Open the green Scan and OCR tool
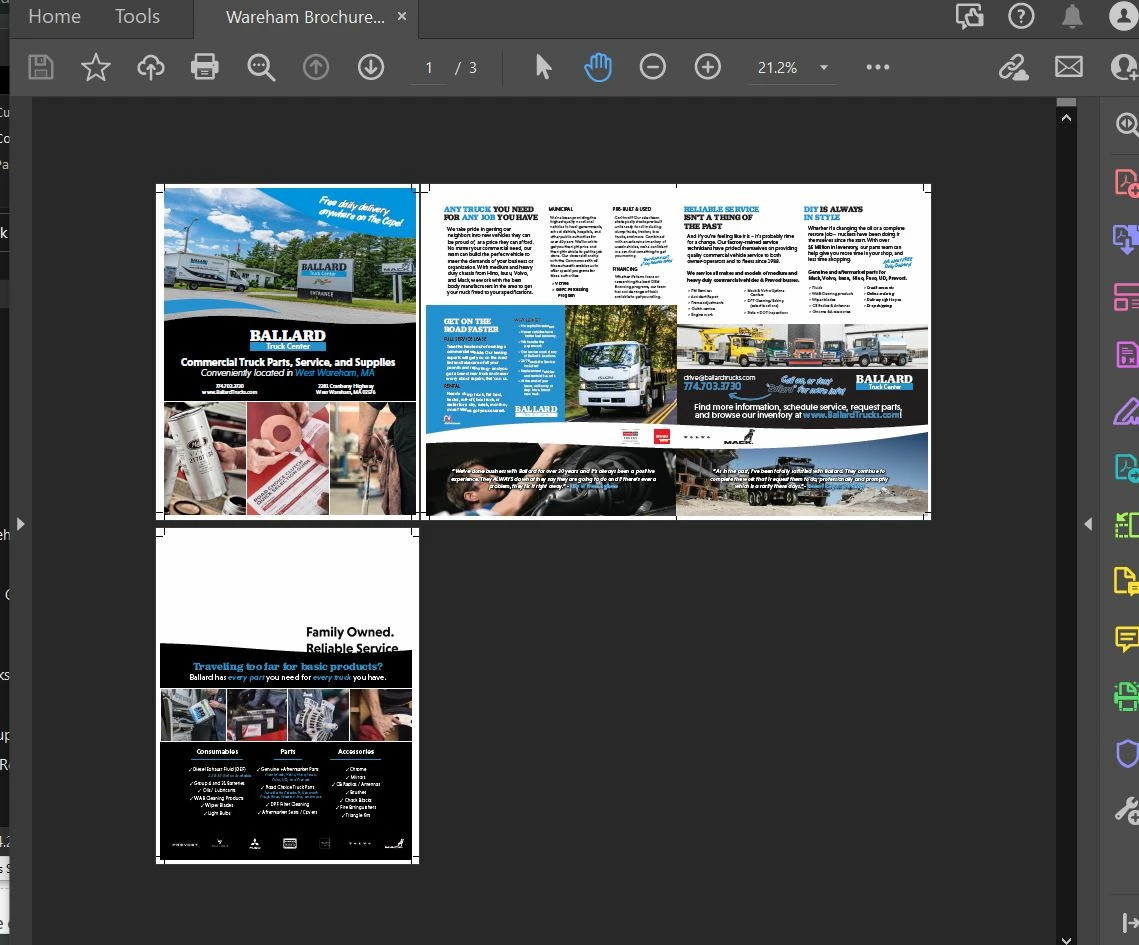The height and width of the screenshot is (945, 1139). click(x=1127, y=697)
